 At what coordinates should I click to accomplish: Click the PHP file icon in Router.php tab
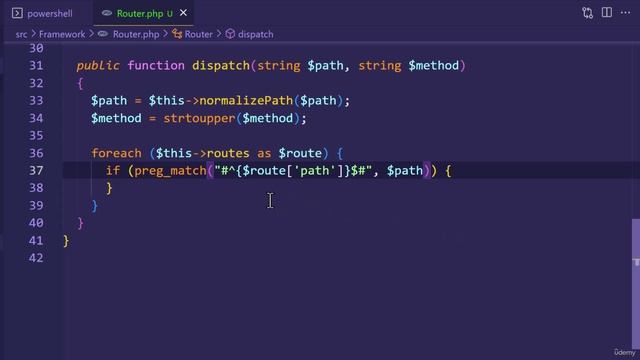(107, 13)
